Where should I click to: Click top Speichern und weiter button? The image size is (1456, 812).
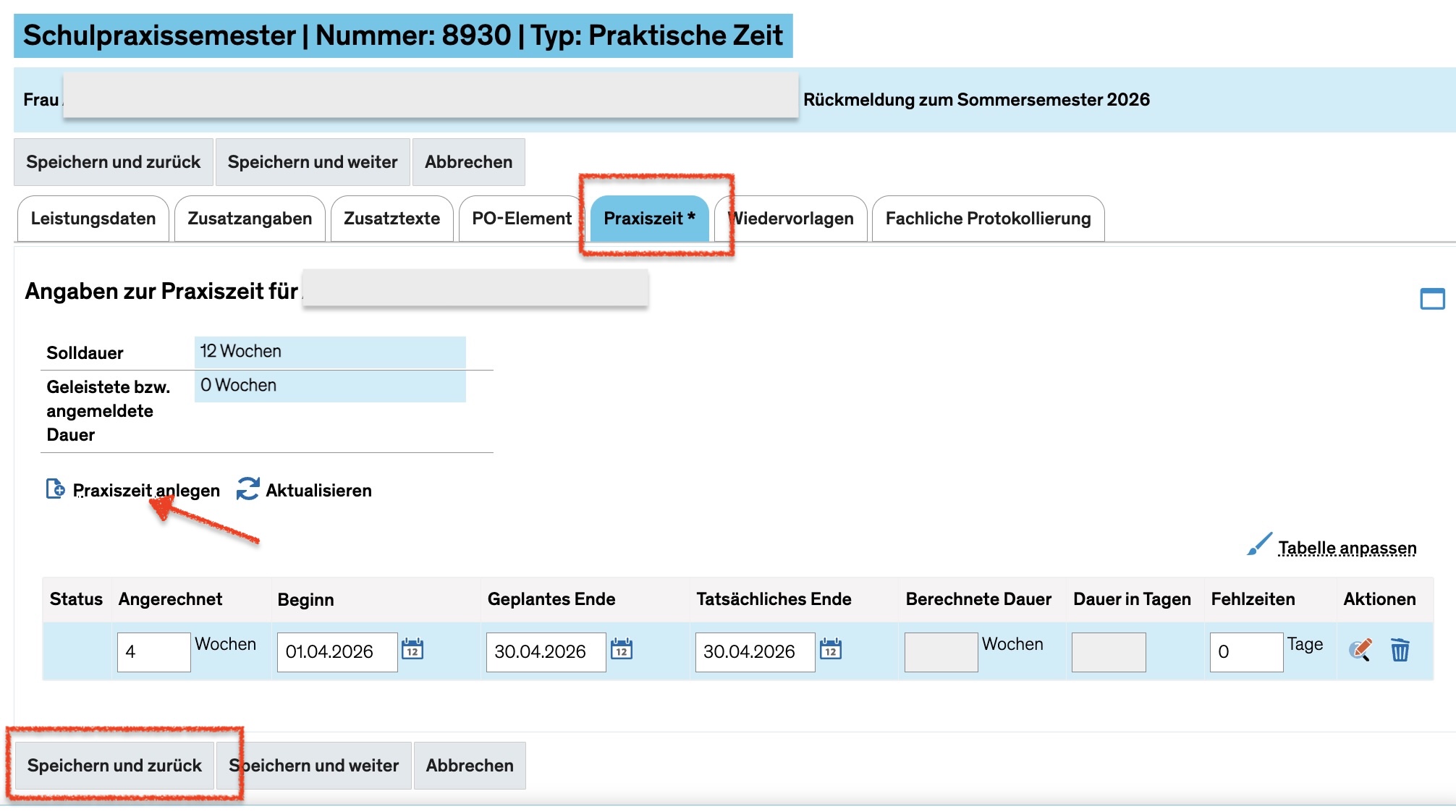(313, 162)
